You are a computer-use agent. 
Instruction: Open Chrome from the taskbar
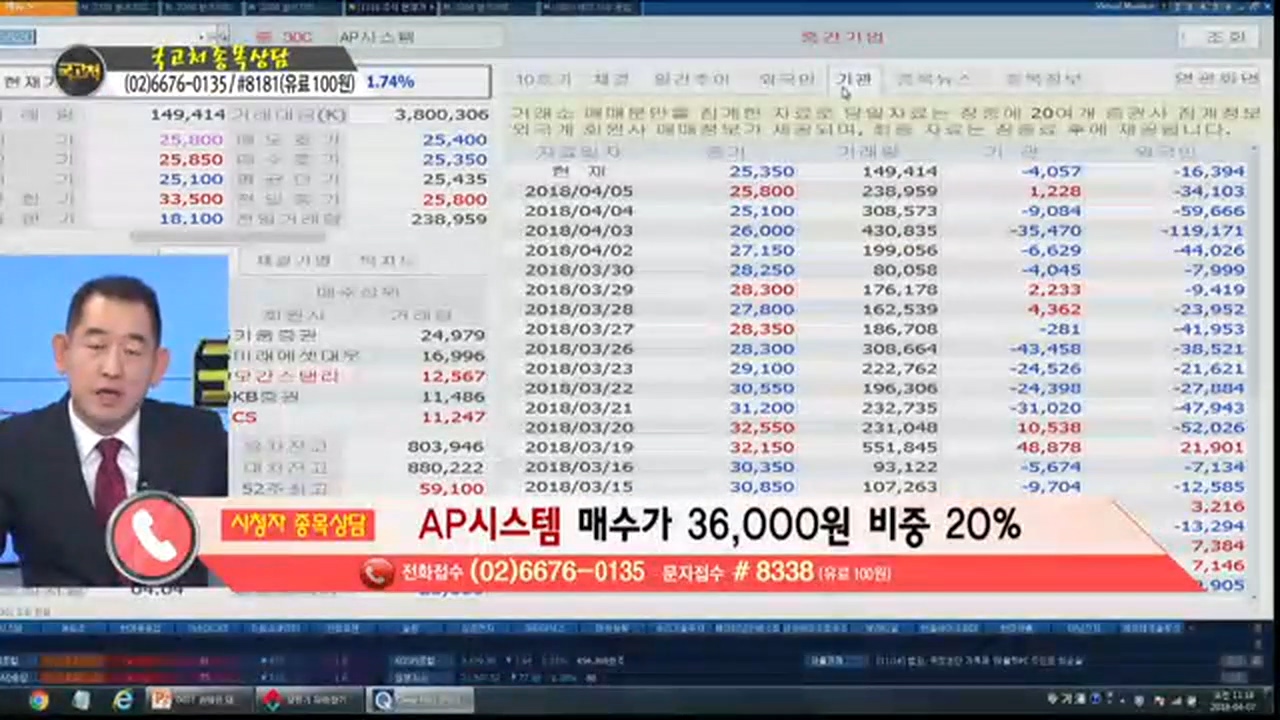click(x=38, y=700)
